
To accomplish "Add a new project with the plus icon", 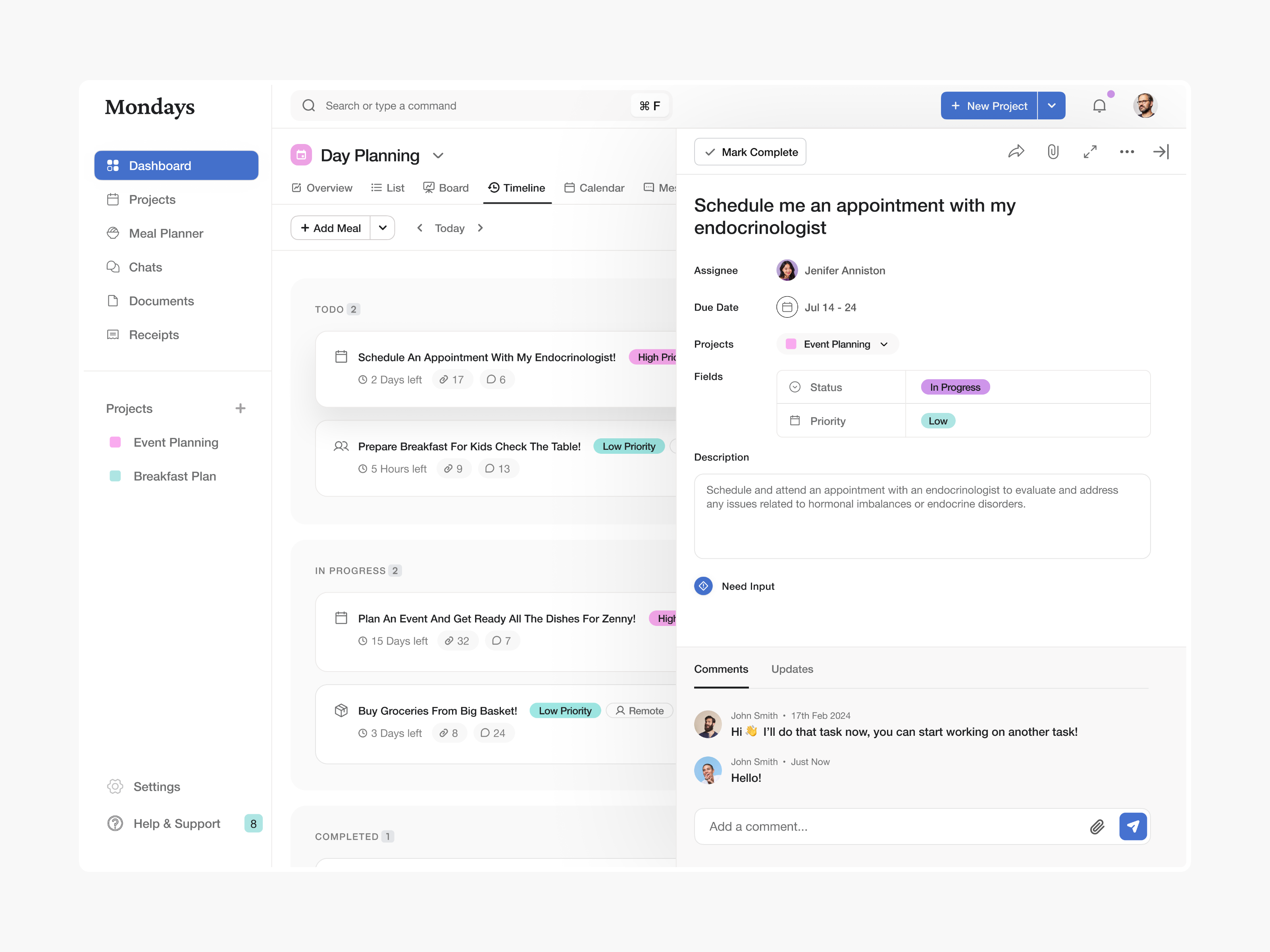I will (x=241, y=408).
